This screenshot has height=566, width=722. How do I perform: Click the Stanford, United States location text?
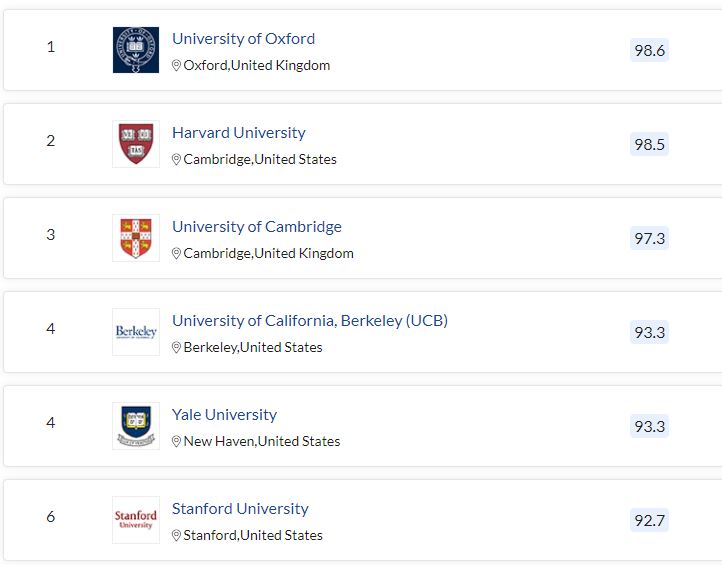click(253, 536)
